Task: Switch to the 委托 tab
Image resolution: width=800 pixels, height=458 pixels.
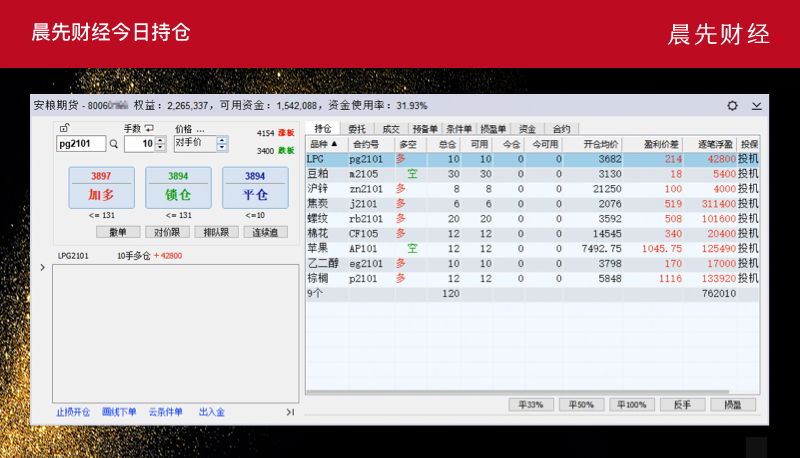Action: pos(357,129)
